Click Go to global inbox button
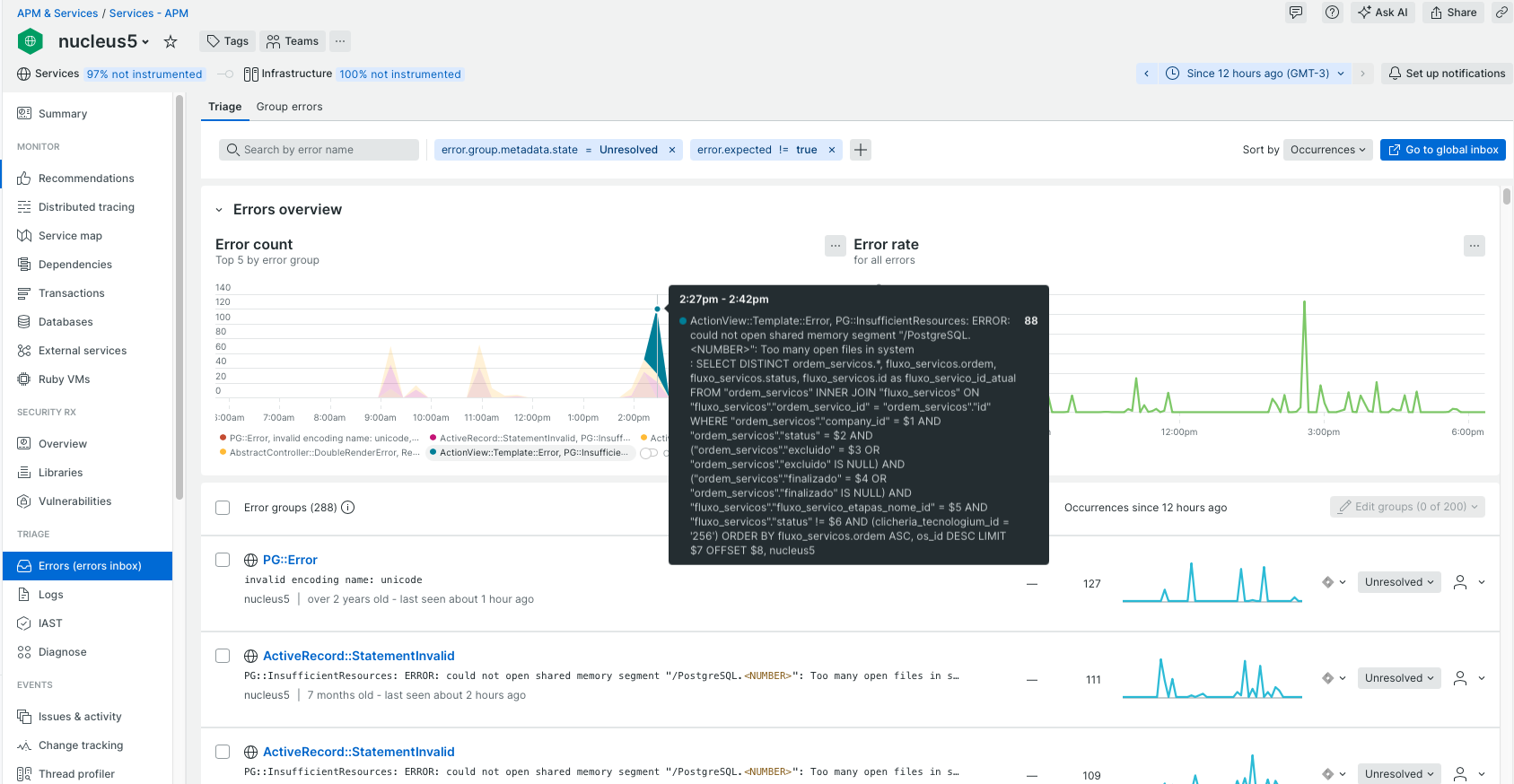1514x784 pixels. click(x=1443, y=150)
